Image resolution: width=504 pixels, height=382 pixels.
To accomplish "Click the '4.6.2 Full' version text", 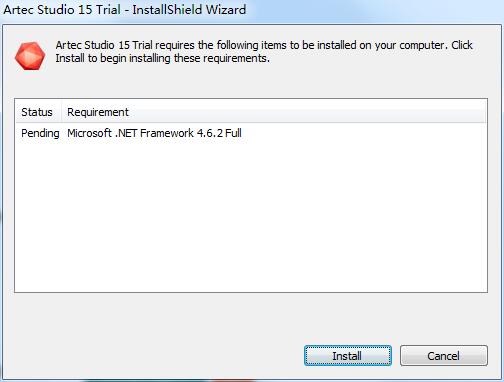I will (219, 133).
